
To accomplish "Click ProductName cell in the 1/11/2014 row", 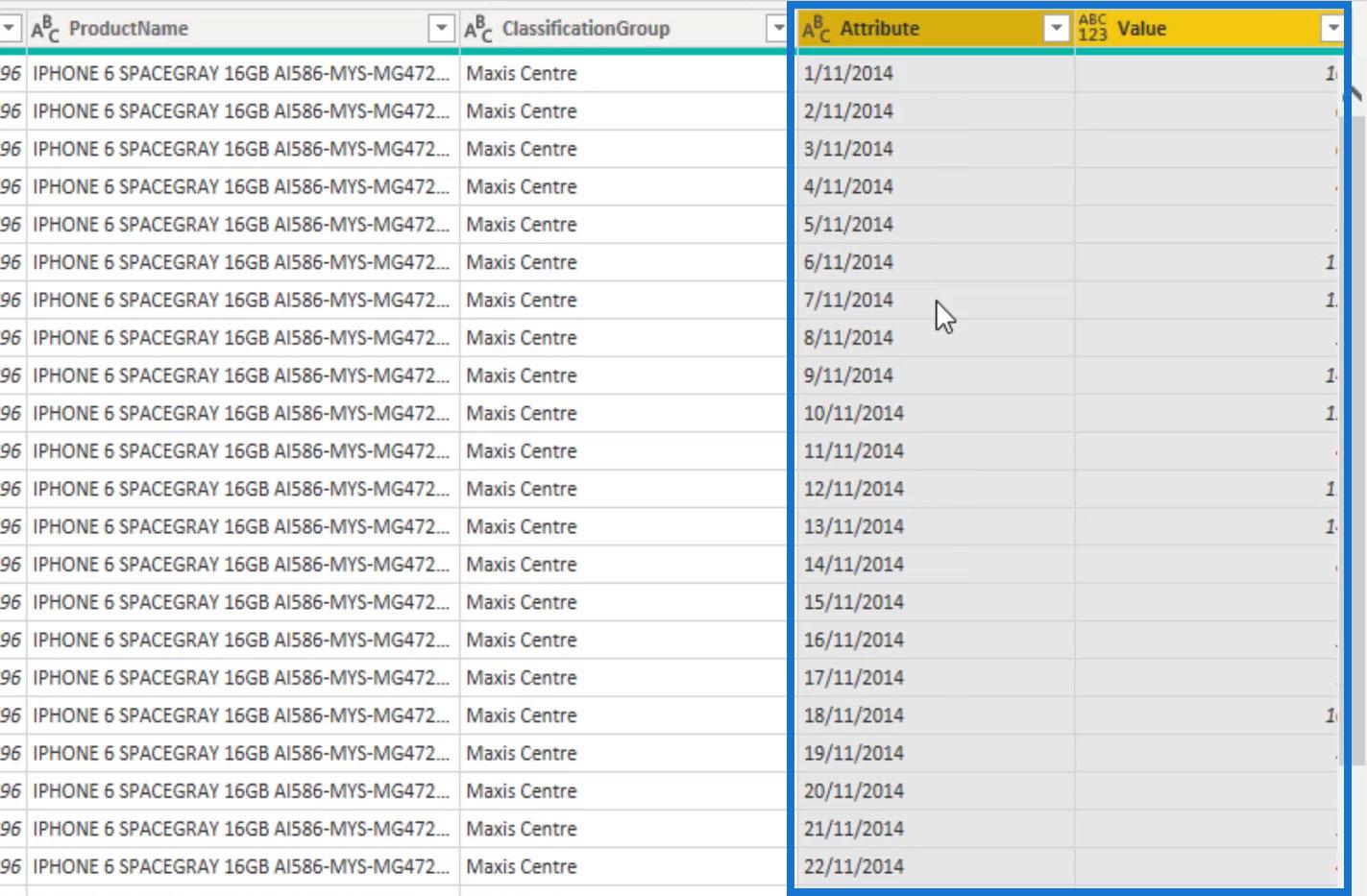I will [x=243, y=73].
